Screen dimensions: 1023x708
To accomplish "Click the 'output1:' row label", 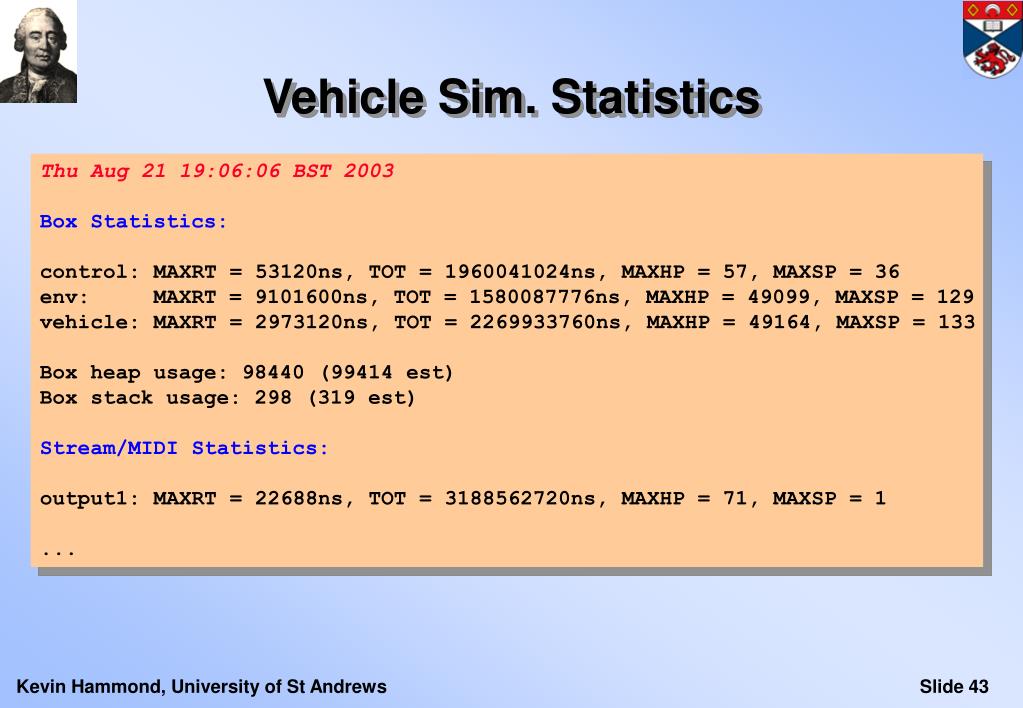I will (x=89, y=499).
